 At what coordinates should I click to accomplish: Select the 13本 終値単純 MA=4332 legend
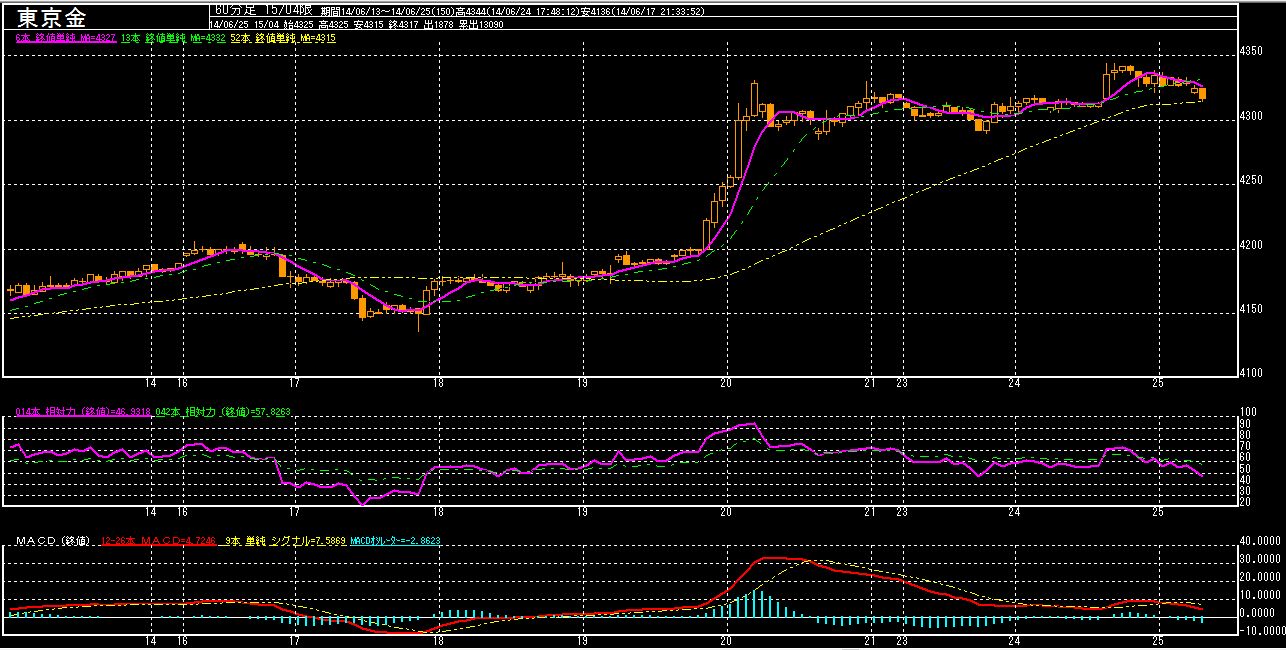tap(173, 38)
